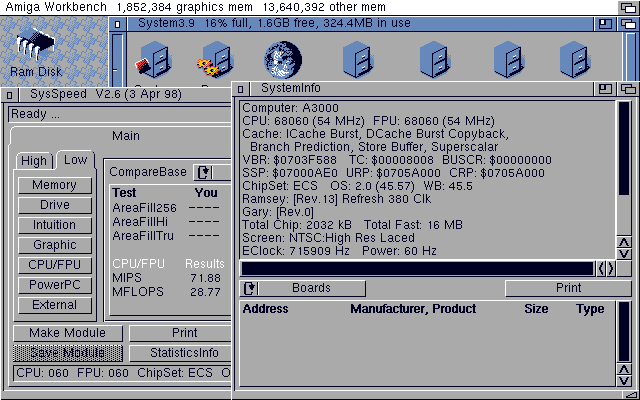Open the first cabinet drawer with red item
Screen dimensions: 640x400
153,60
